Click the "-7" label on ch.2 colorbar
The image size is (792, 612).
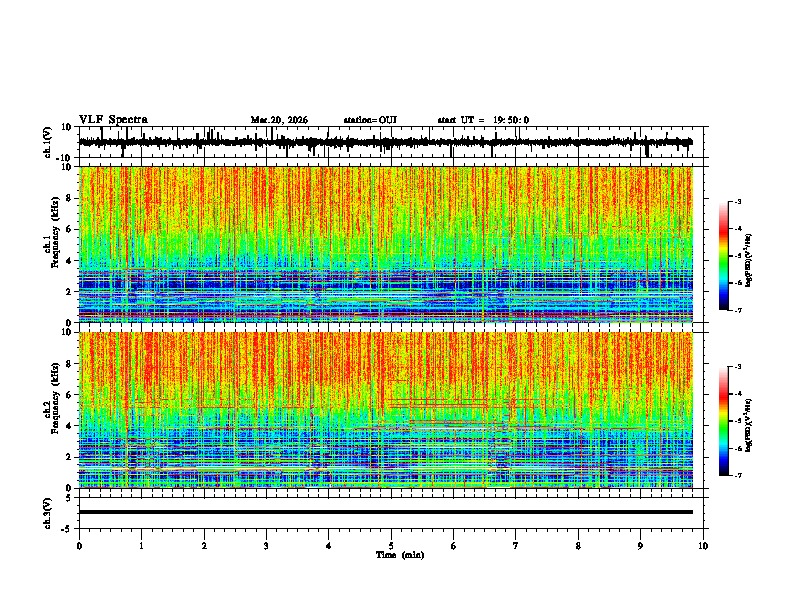[x=738, y=475]
